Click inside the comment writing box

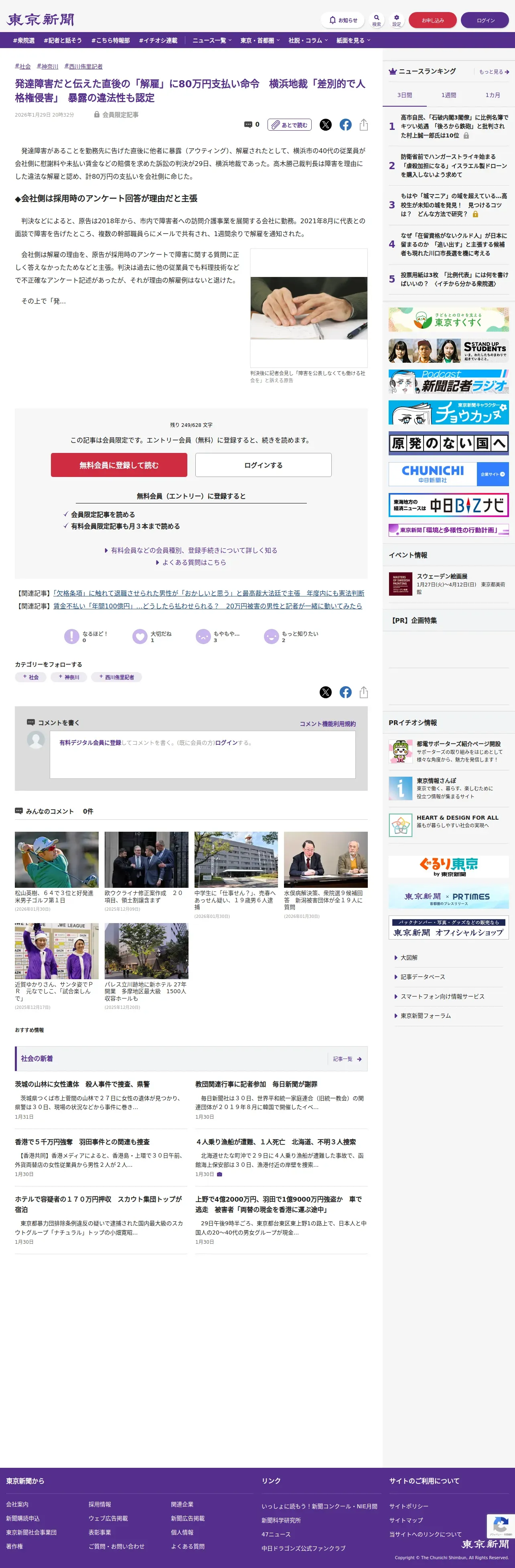tap(202, 754)
